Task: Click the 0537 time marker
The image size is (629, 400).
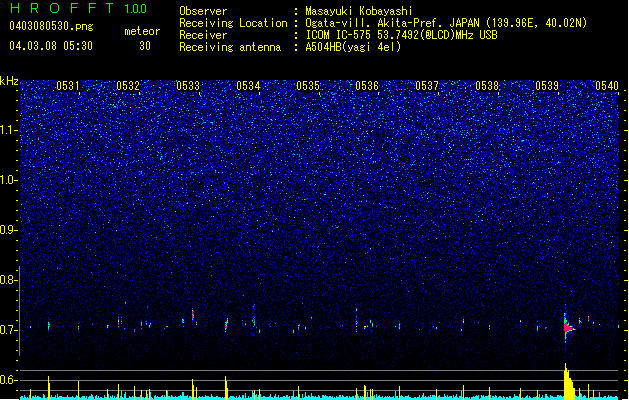Action: (427, 85)
